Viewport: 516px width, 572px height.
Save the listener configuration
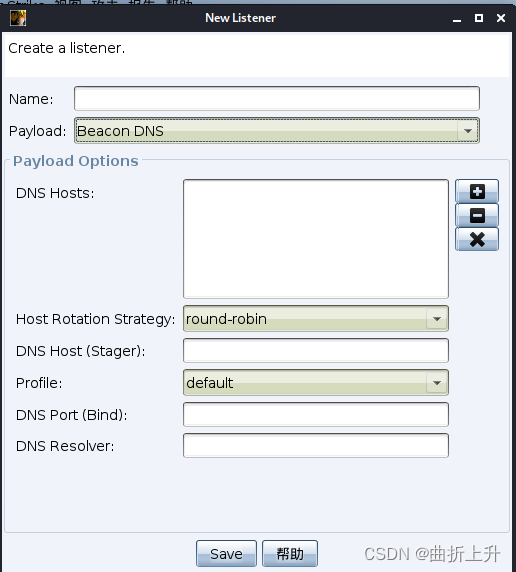(x=226, y=553)
